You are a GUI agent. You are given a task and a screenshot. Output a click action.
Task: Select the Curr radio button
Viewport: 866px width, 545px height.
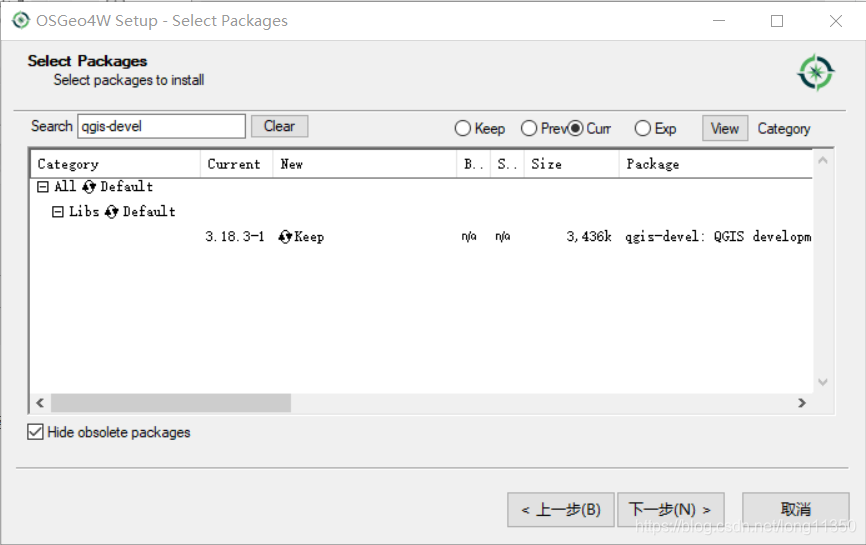point(575,129)
